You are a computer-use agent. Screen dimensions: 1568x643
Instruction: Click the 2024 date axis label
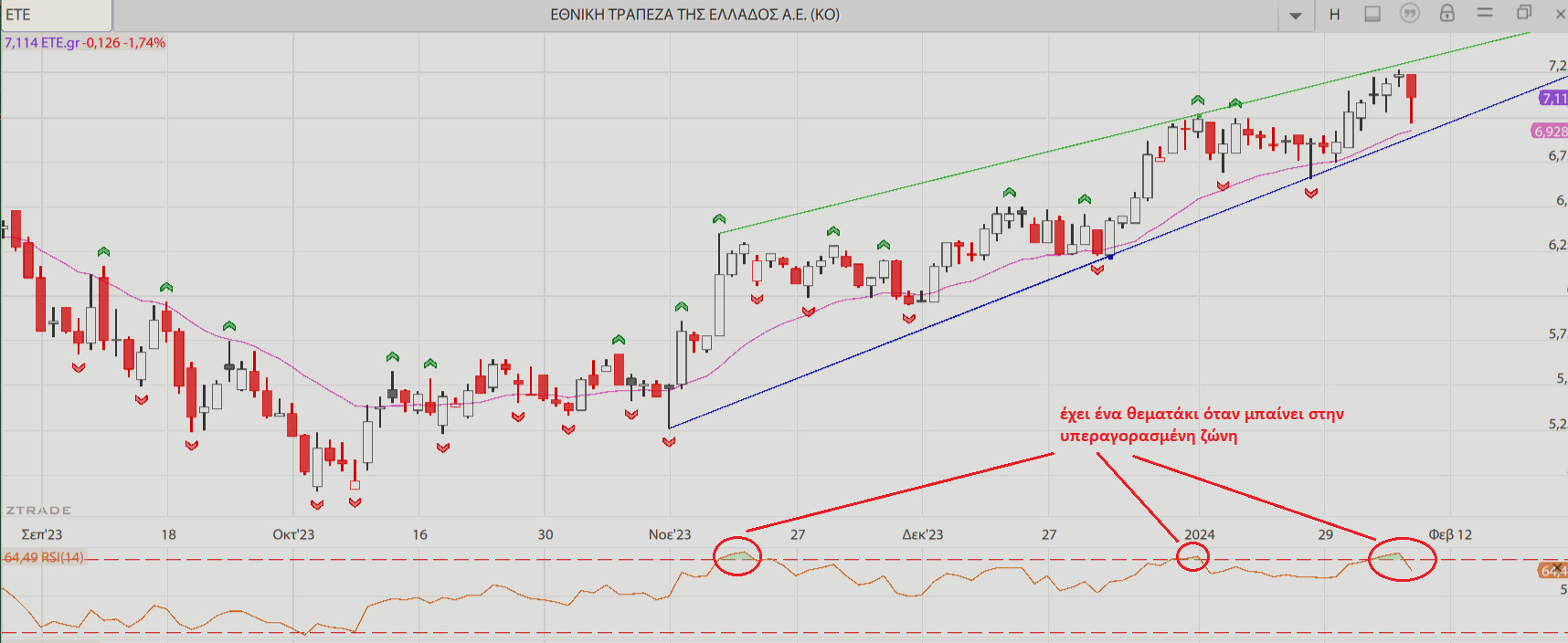pos(1200,534)
